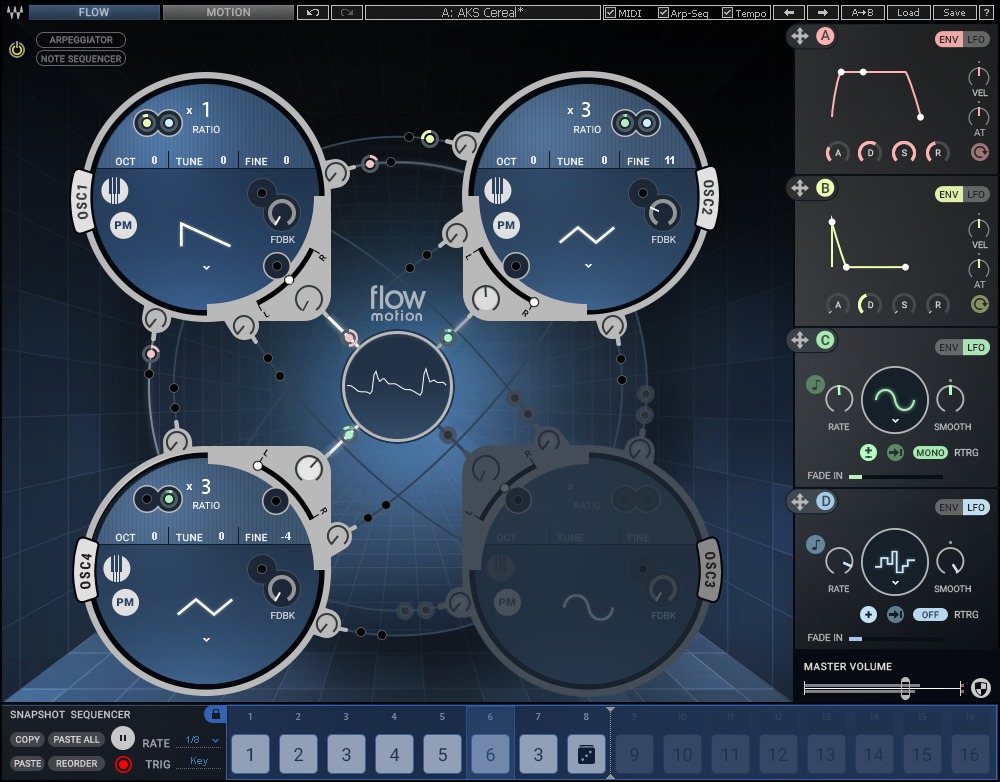Image resolution: width=1000 pixels, height=782 pixels.
Task: Select snapshot slot 6
Action: (x=490, y=755)
